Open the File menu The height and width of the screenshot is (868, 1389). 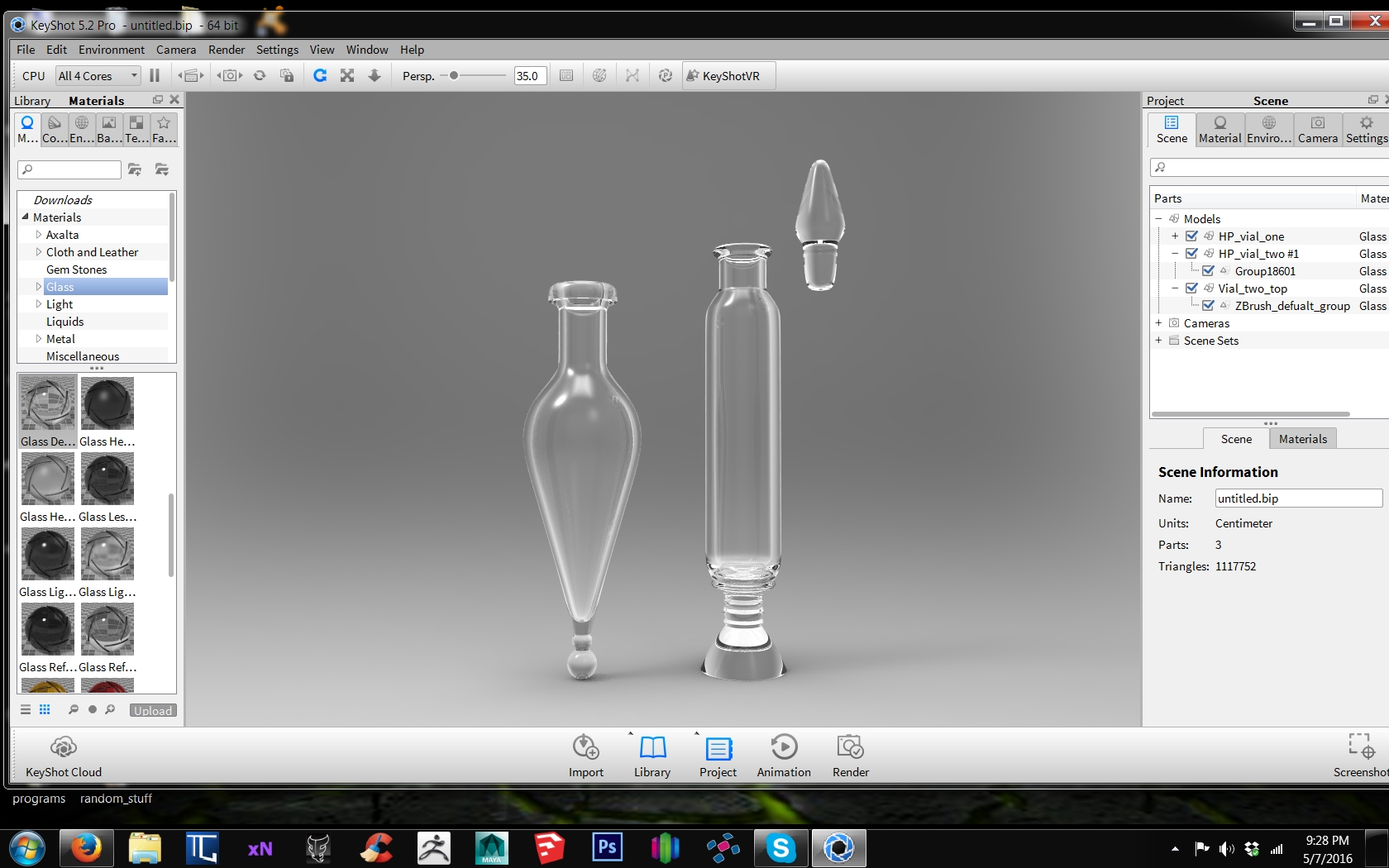pyautogui.click(x=26, y=50)
